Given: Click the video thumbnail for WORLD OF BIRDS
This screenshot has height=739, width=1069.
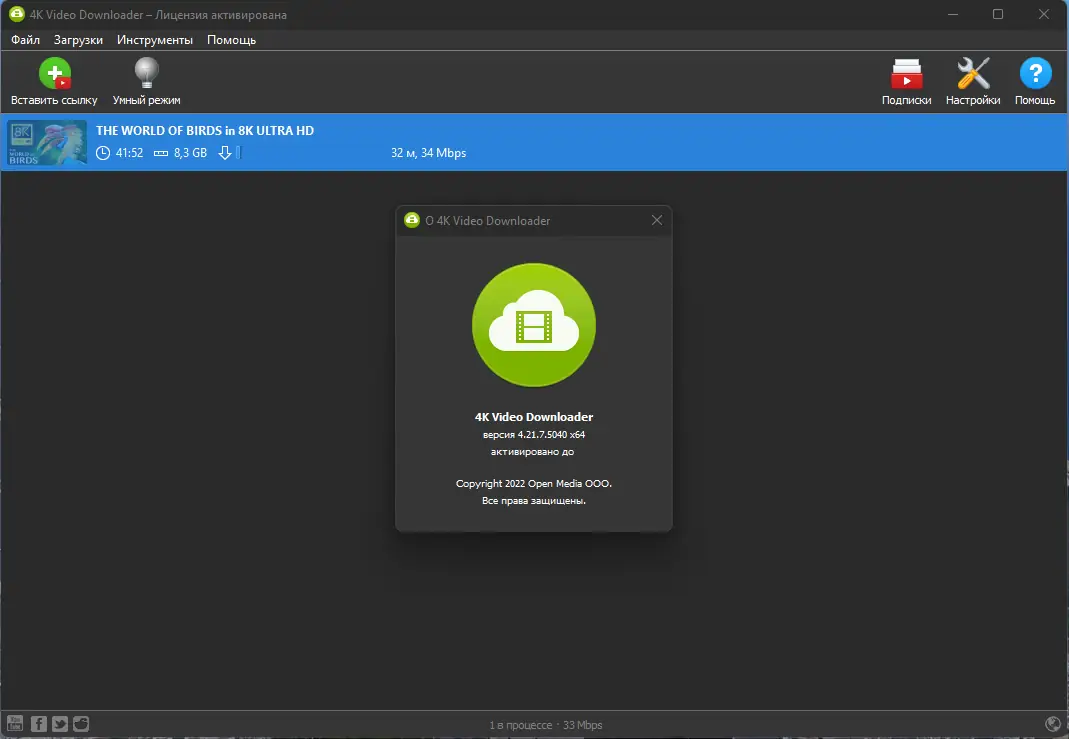Looking at the screenshot, I should [x=46, y=141].
